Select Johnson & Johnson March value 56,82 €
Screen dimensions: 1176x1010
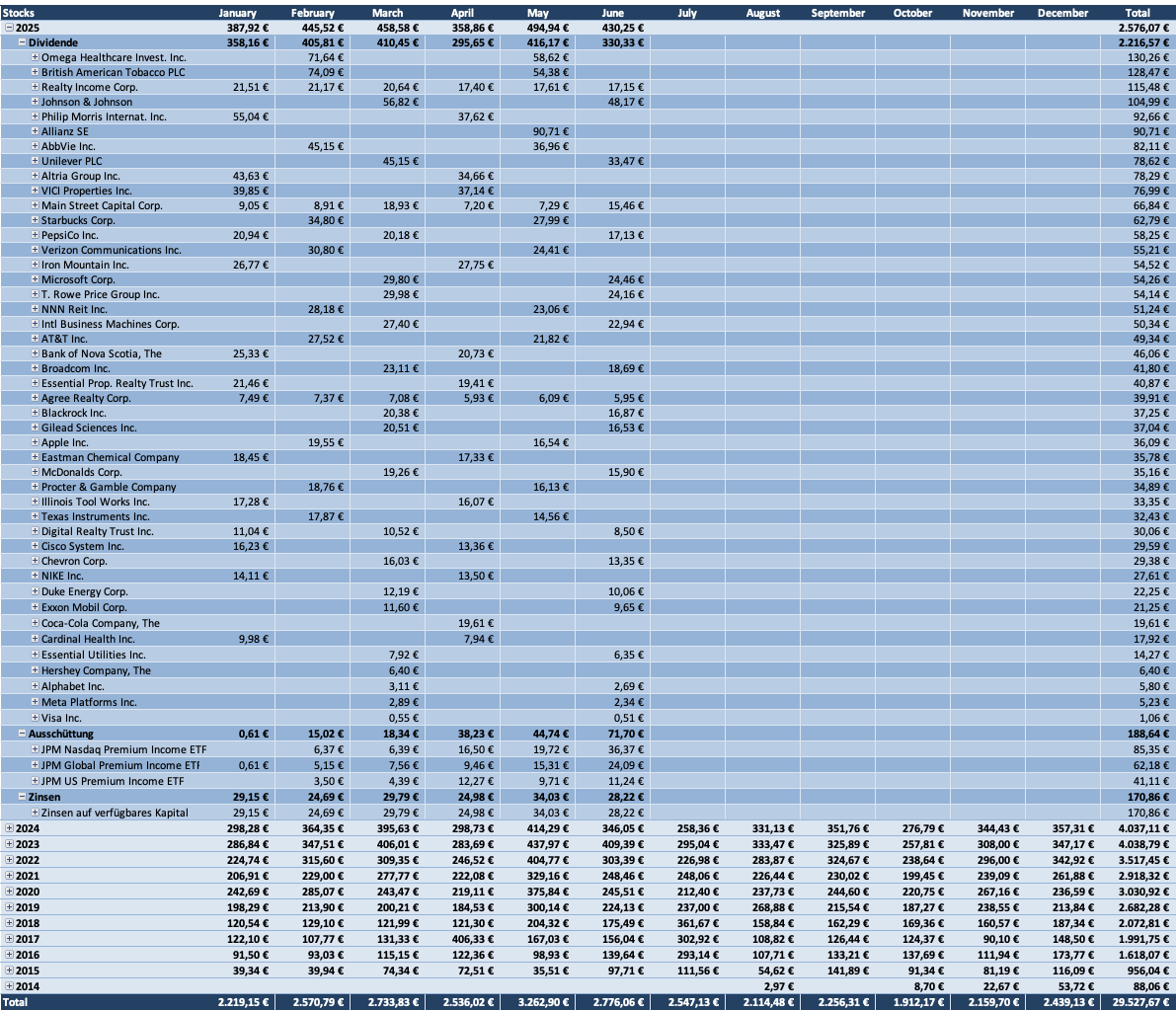coord(401,102)
